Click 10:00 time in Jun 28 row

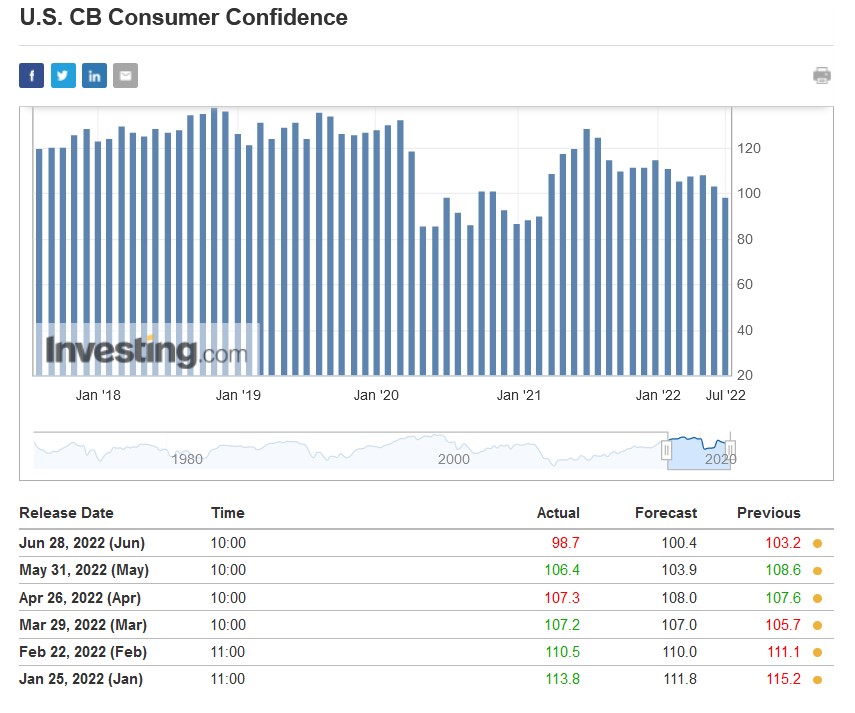click(228, 543)
